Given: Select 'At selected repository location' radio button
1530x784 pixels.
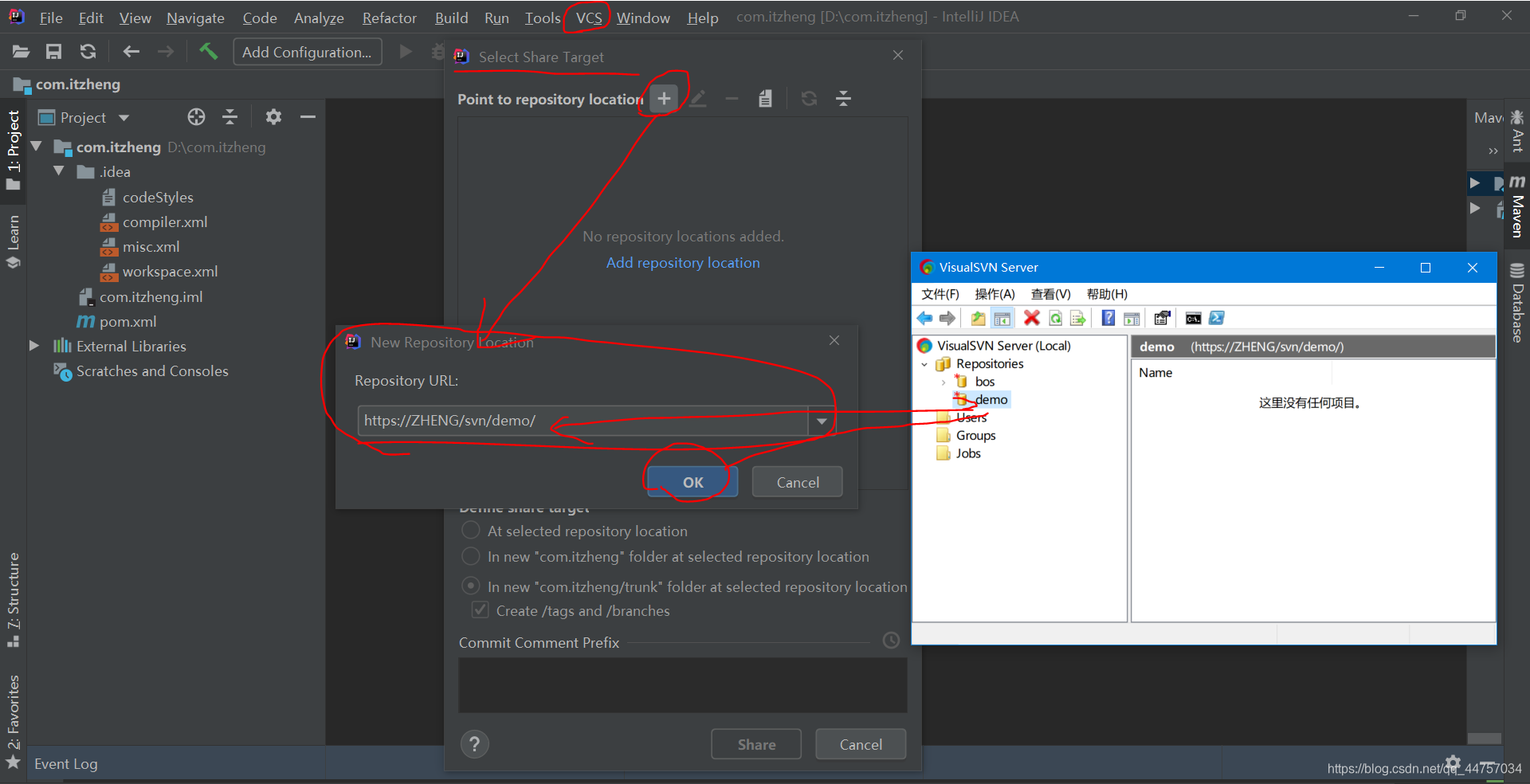Looking at the screenshot, I should coord(471,531).
